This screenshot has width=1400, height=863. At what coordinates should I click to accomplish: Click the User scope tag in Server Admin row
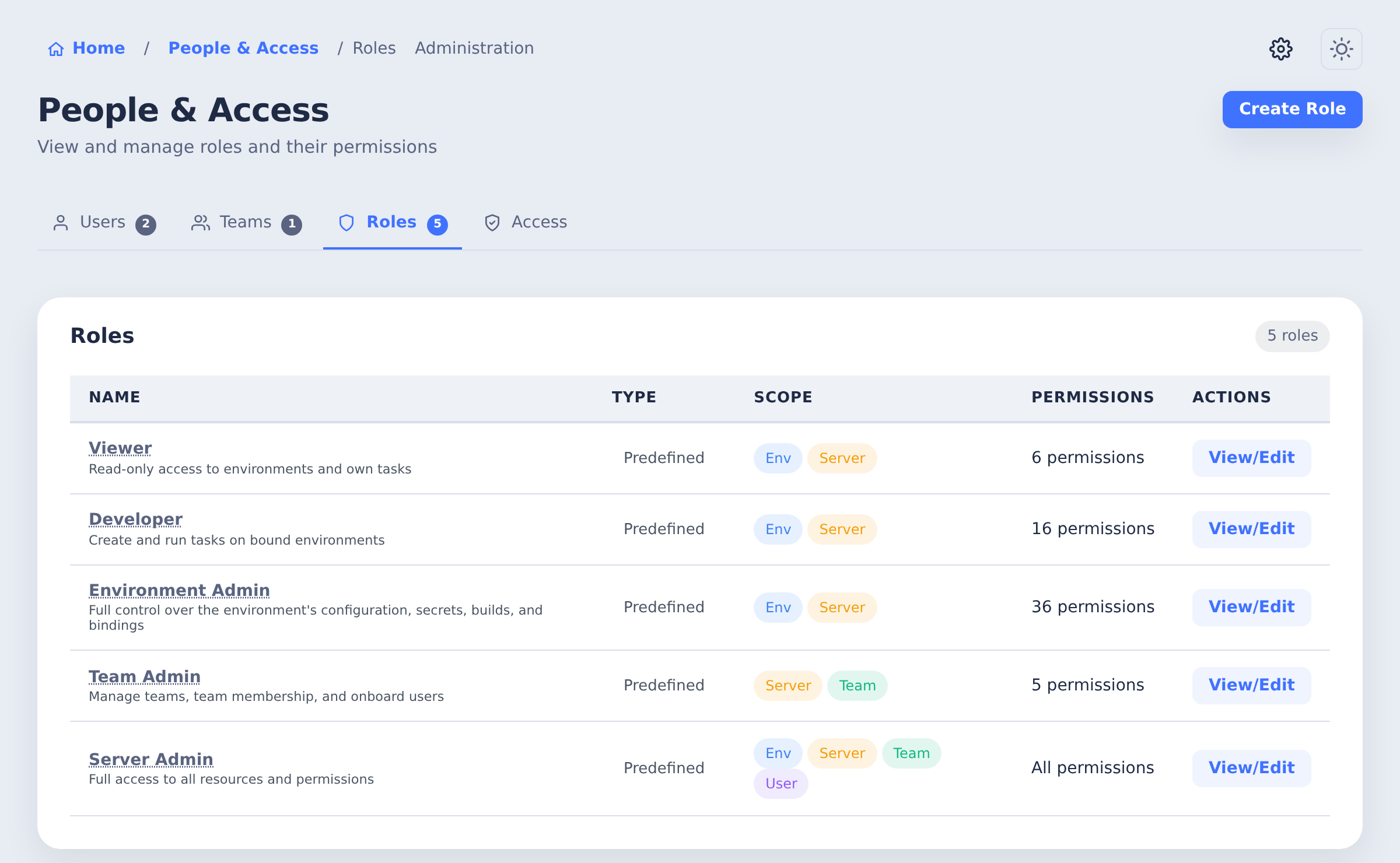pyautogui.click(x=781, y=784)
